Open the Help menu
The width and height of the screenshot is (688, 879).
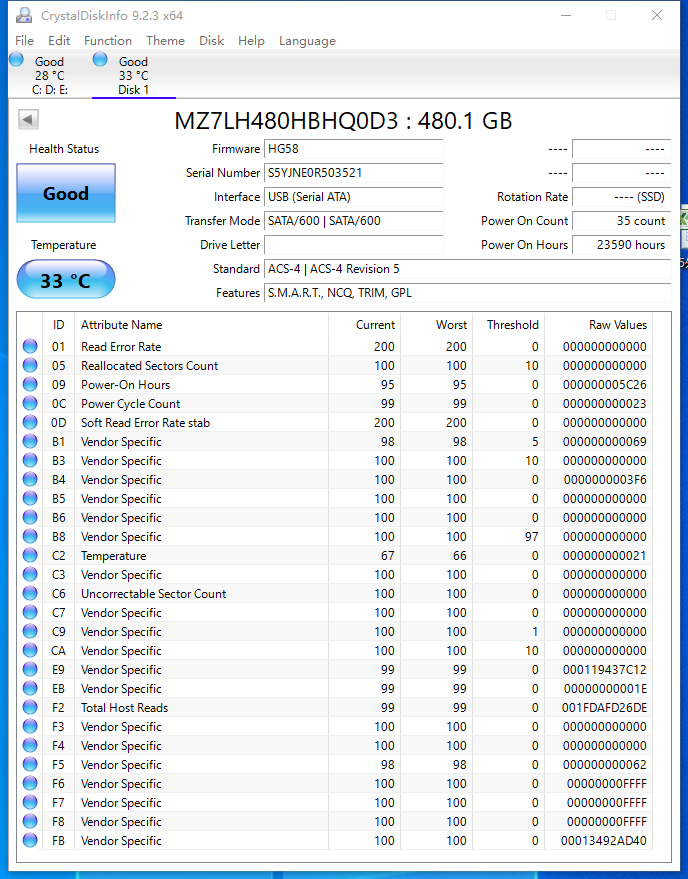point(251,41)
